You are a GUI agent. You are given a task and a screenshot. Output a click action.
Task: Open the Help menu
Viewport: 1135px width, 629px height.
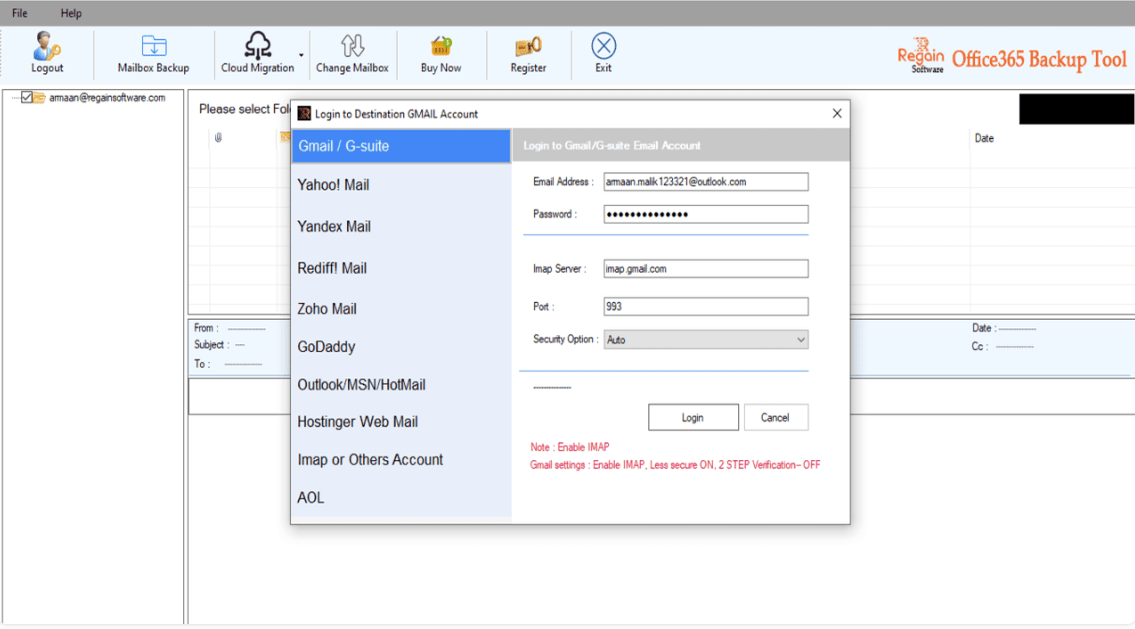point(71,13)
